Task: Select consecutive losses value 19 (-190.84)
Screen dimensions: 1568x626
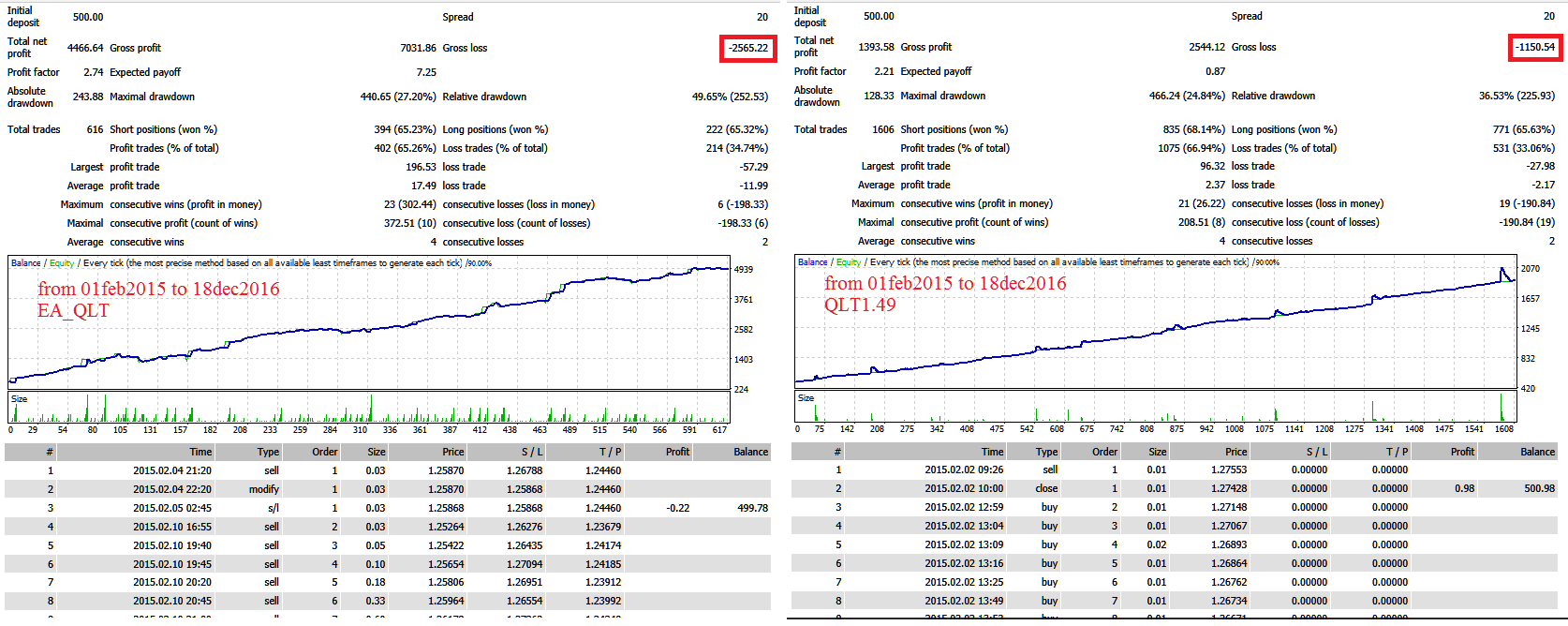Action: tap(1526, 203)
